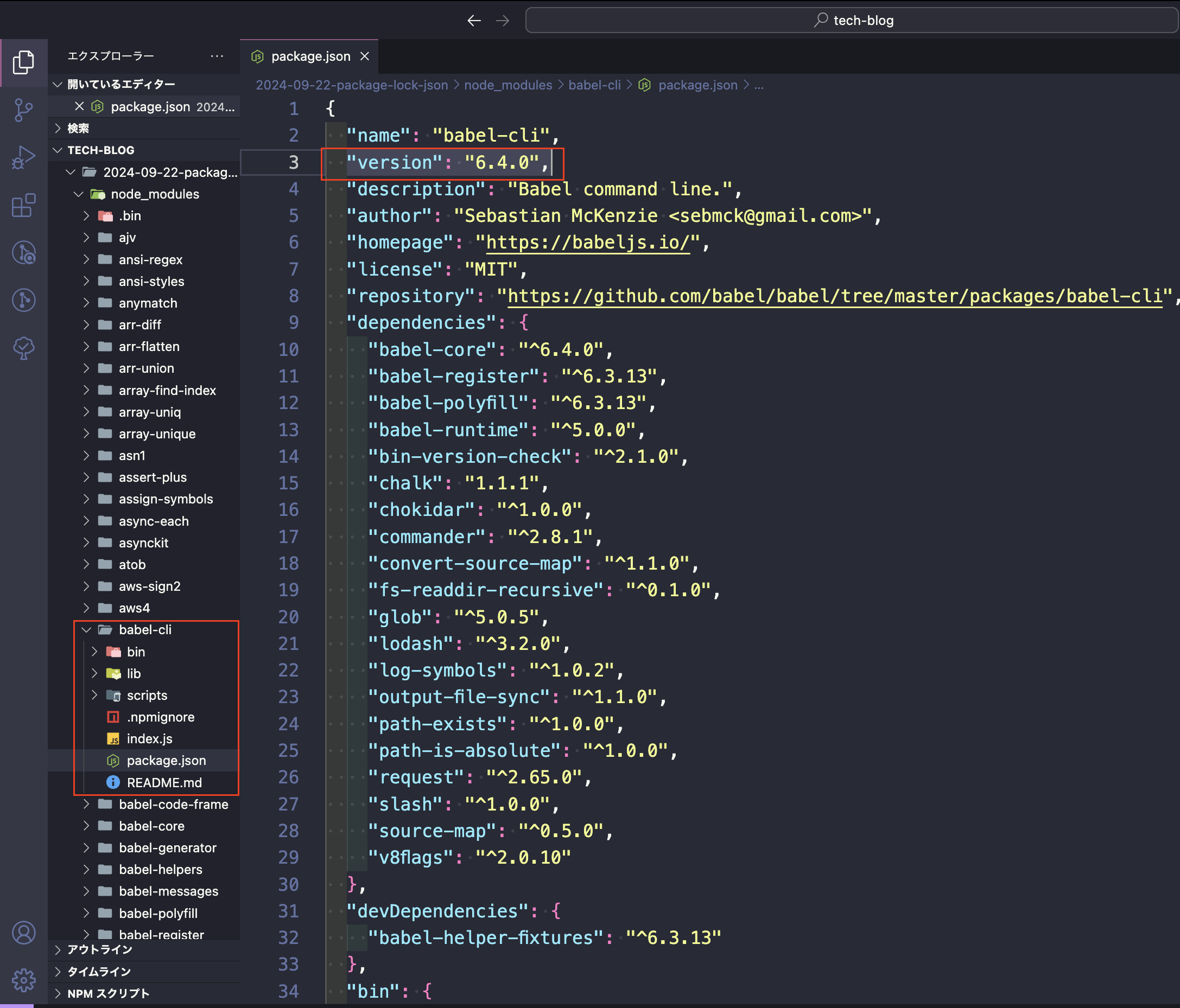Open the Explorer view icon

click(x=23, y=62)
